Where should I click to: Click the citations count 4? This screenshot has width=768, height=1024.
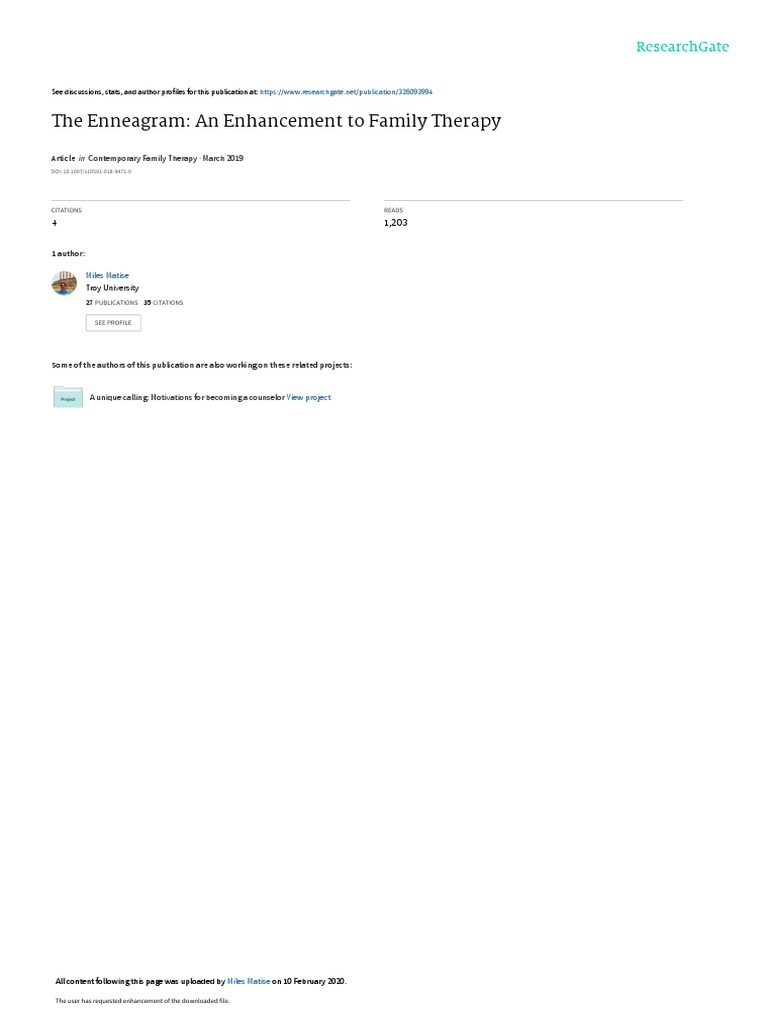(54, 223)
